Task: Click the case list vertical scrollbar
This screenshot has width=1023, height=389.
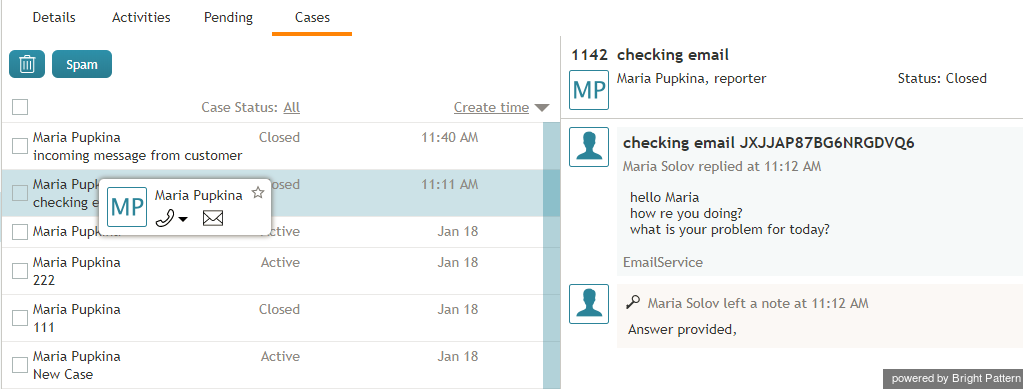Action: click(x=551, y=255)
